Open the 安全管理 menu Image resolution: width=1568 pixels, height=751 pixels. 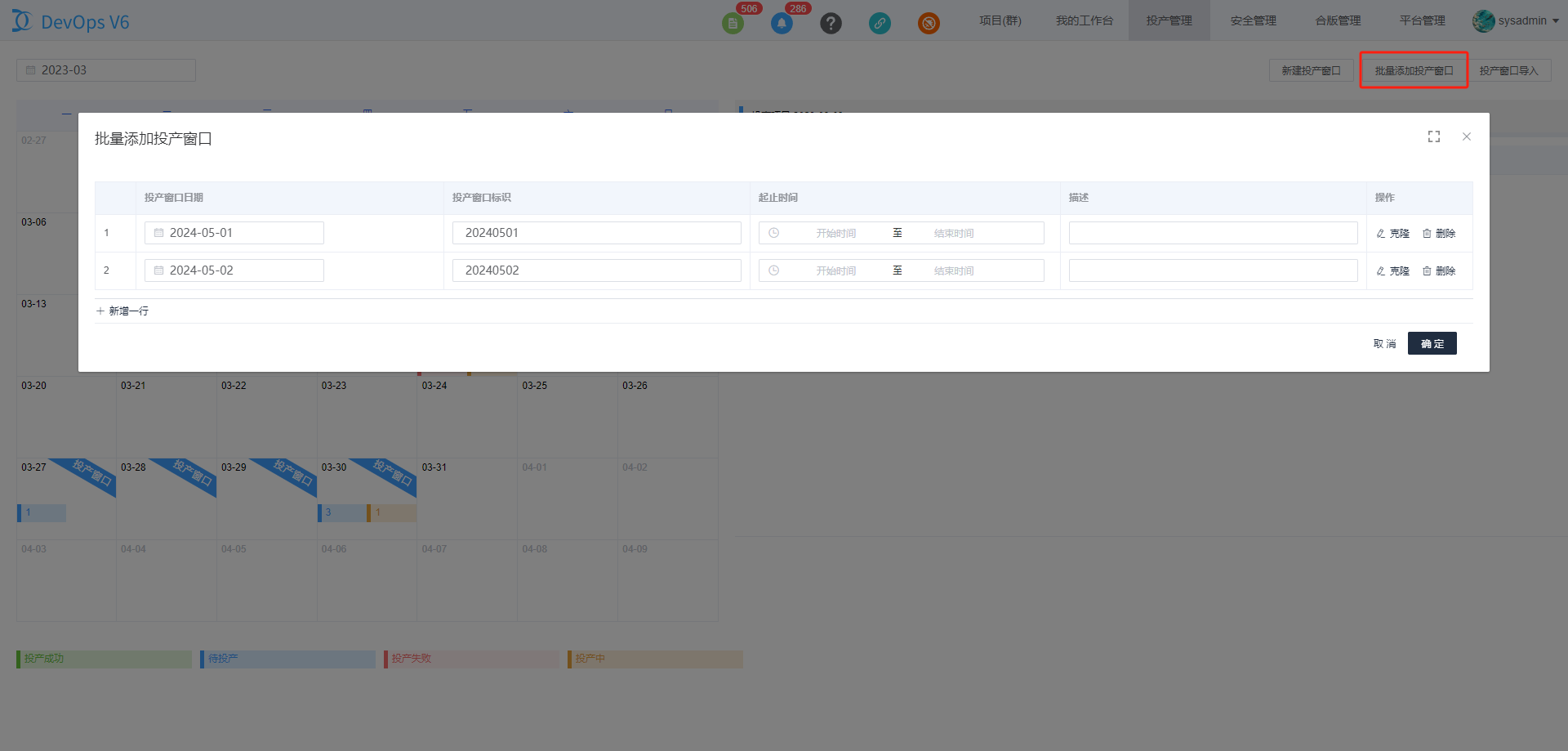1253,20
